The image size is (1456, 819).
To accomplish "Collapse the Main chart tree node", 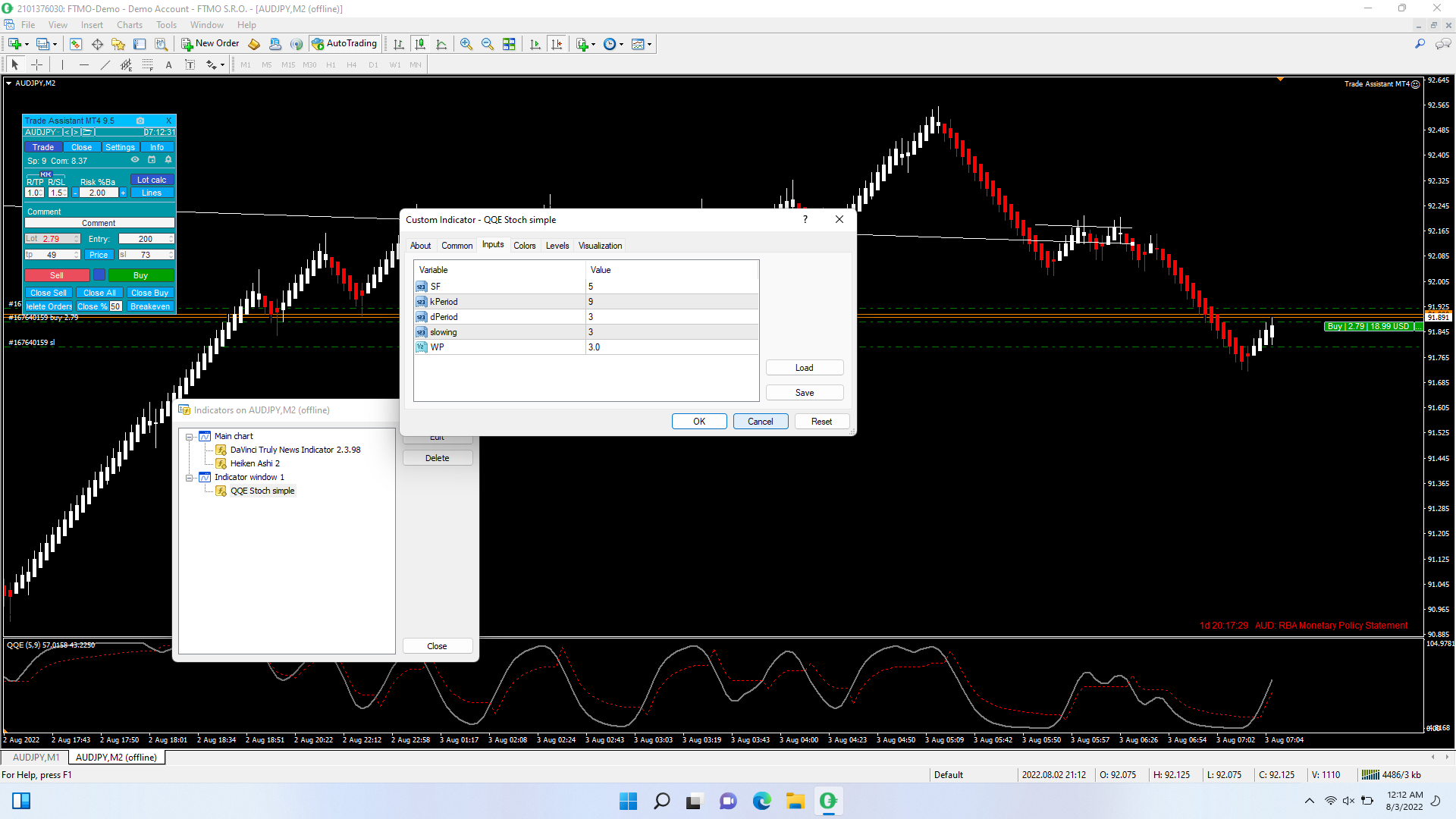I will (190, 437).
